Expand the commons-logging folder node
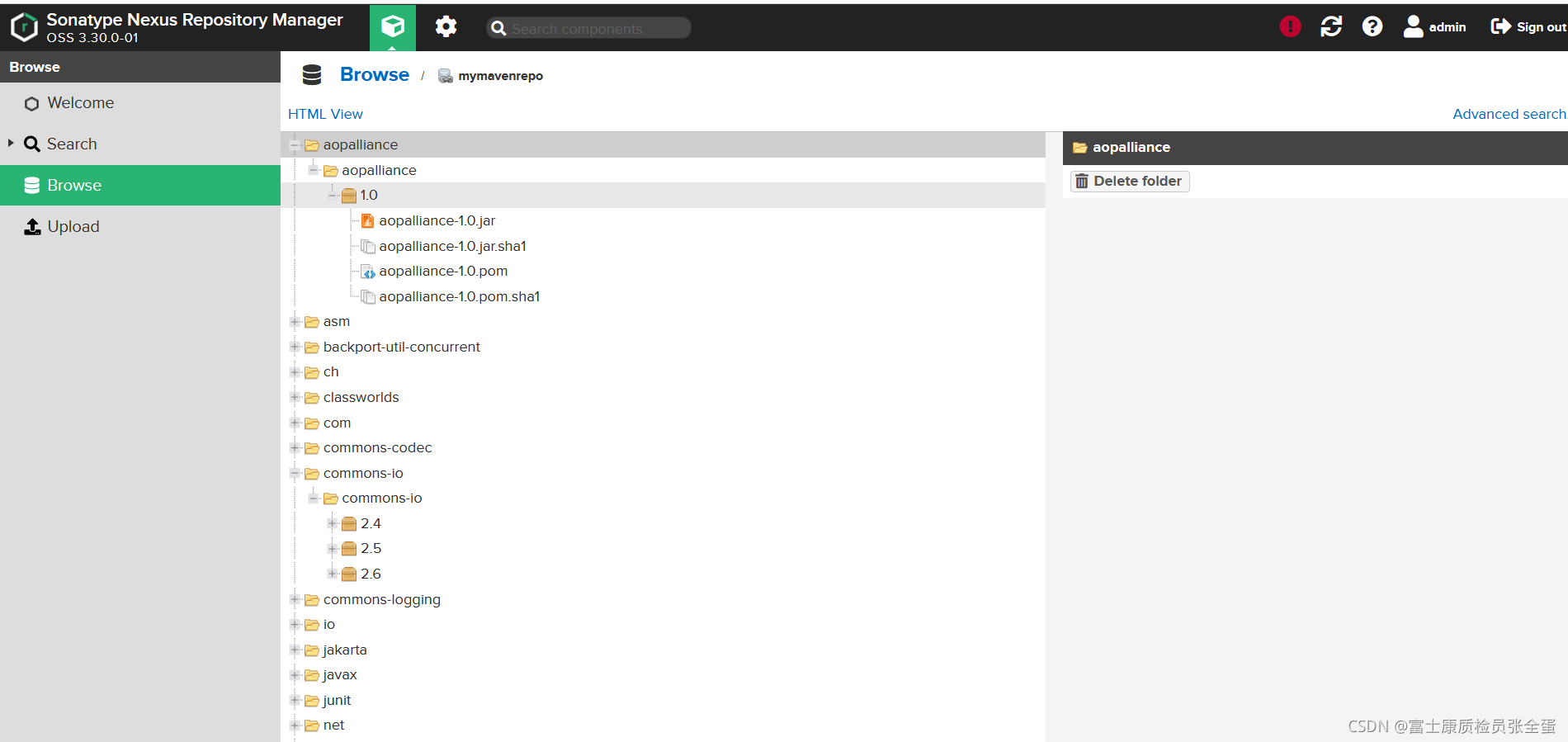1568x742 pixels. [295, 600]
